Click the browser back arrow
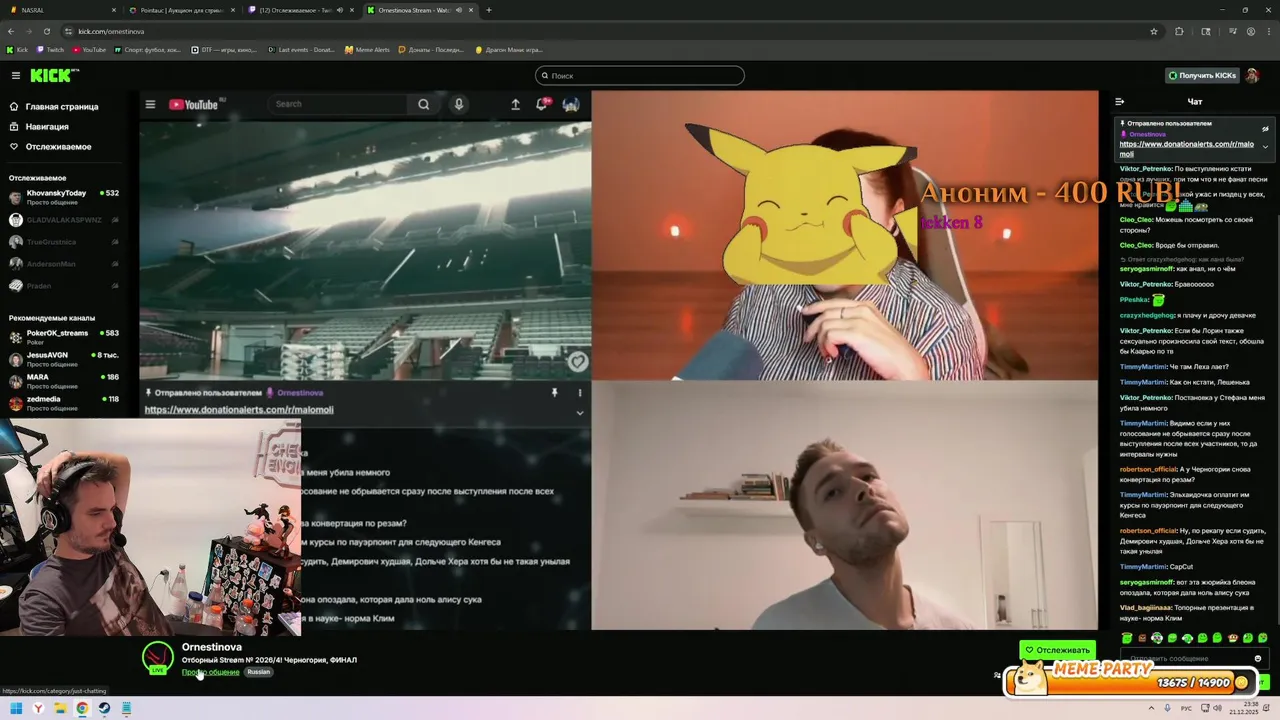Viewport: 1280px width, 720px height. (11, 31)
